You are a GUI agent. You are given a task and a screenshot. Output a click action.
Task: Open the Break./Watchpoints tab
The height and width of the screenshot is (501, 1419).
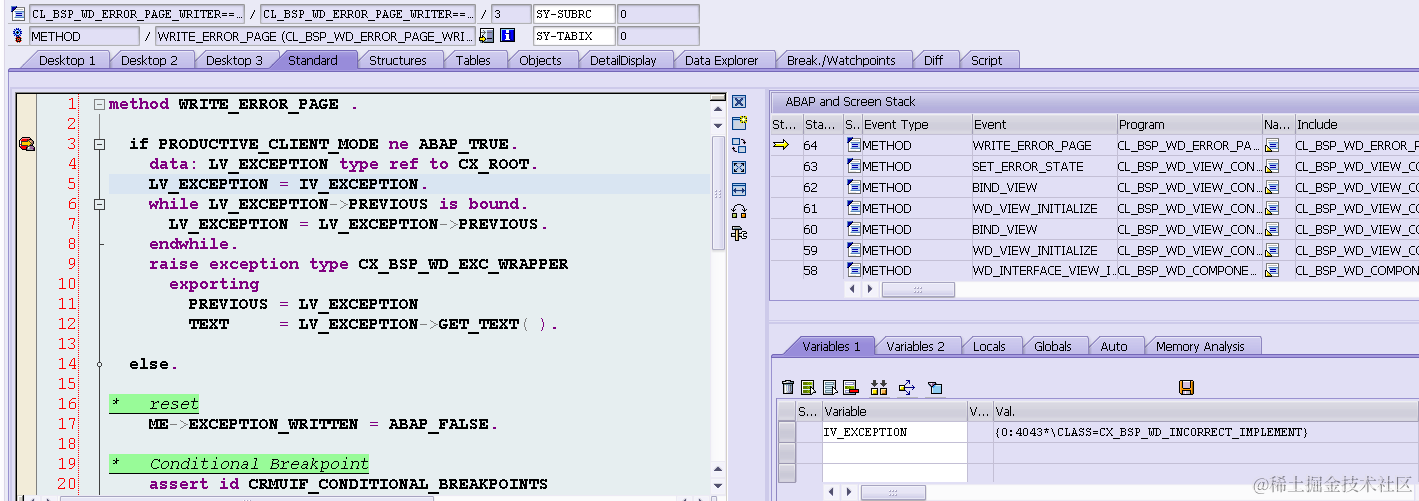pos(841,60)
